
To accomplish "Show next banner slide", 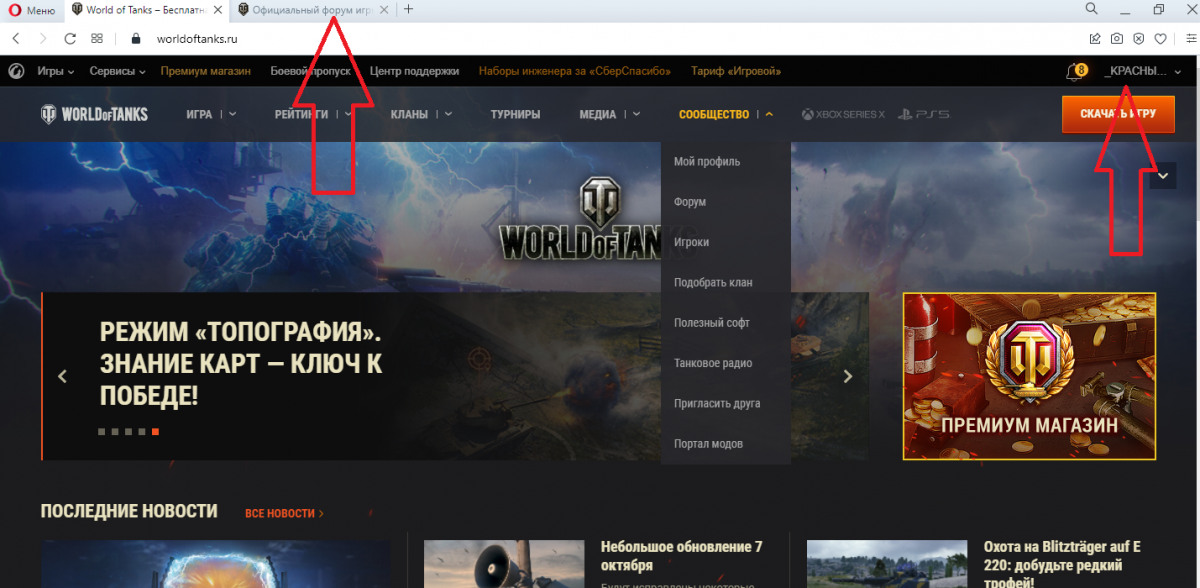I will click(848, 377).
